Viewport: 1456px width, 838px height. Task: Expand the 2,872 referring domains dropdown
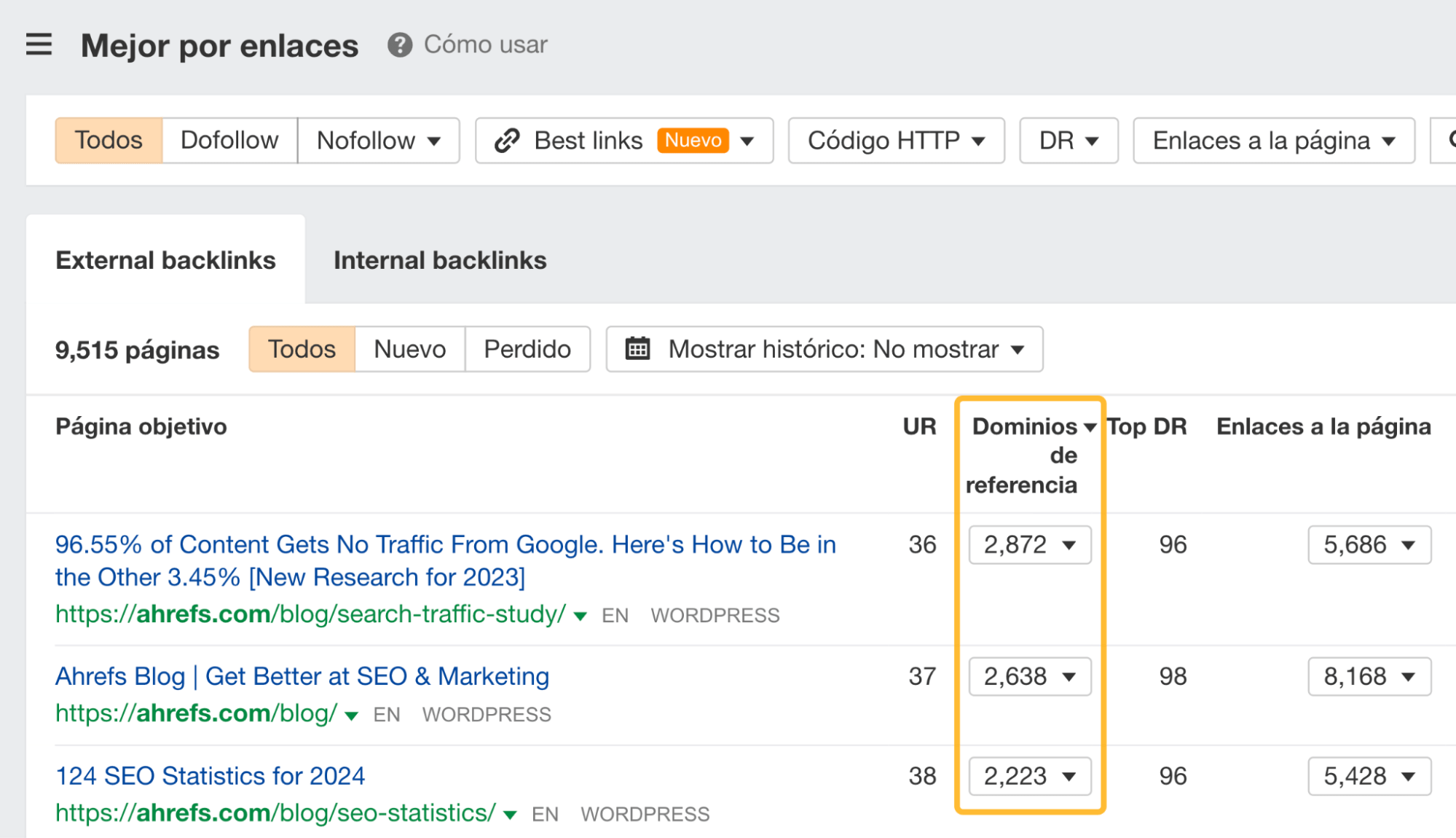(1029, 544)
